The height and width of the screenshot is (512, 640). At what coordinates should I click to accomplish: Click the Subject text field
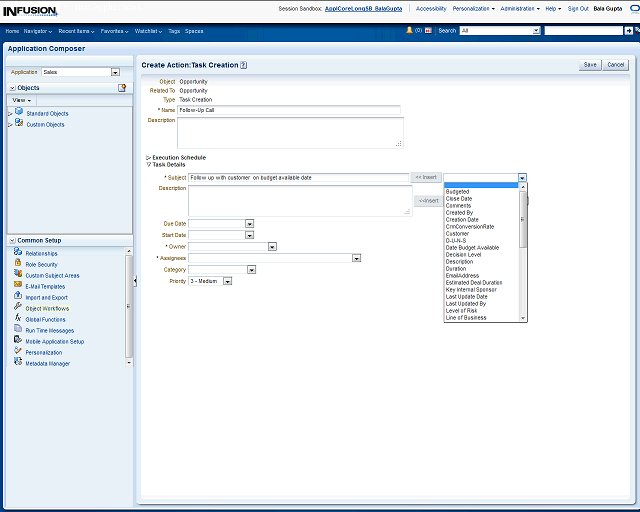click(298, 177)
